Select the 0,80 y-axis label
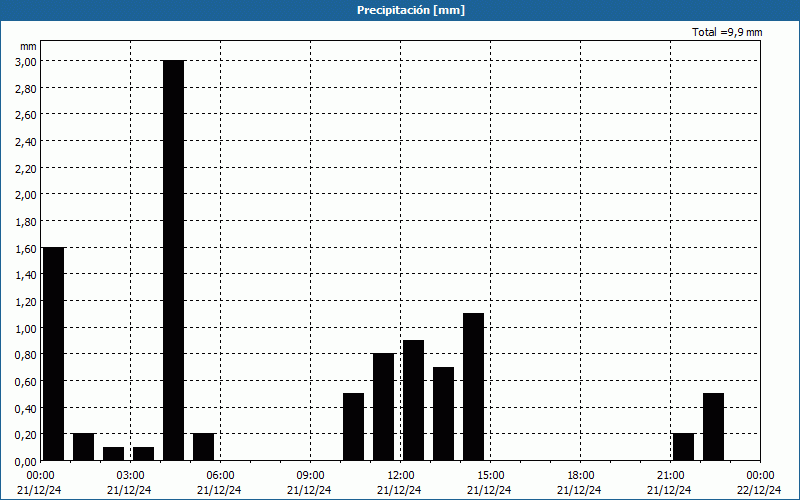Screen dimensions: 800x500 pyautogui.click(x=26, y=355)
